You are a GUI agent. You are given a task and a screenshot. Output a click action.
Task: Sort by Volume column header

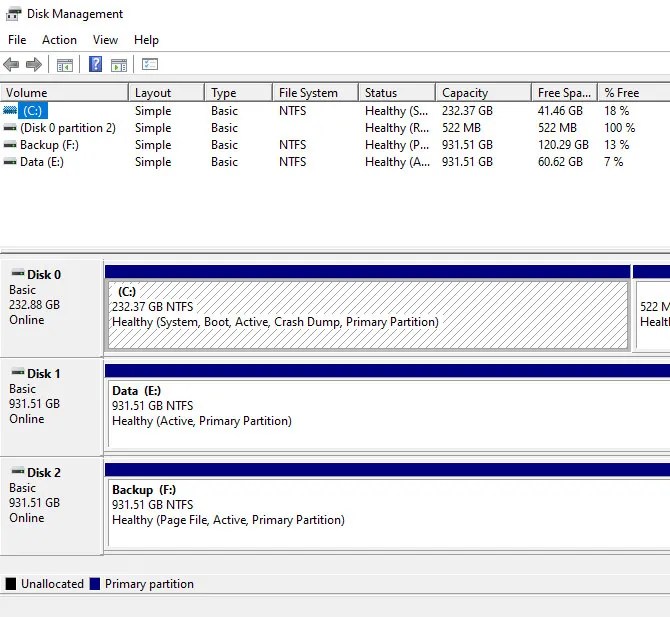(x=64, y=93)
